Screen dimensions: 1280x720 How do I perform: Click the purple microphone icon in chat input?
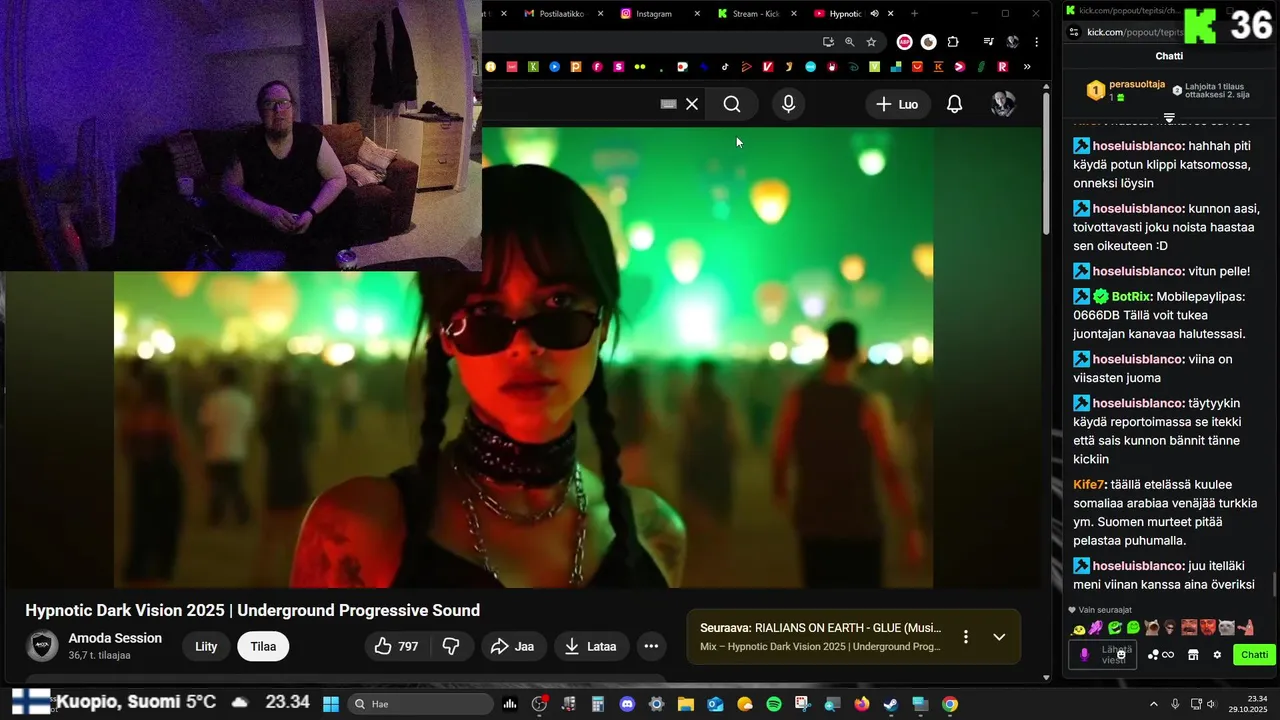click(x=1084, y=655)
